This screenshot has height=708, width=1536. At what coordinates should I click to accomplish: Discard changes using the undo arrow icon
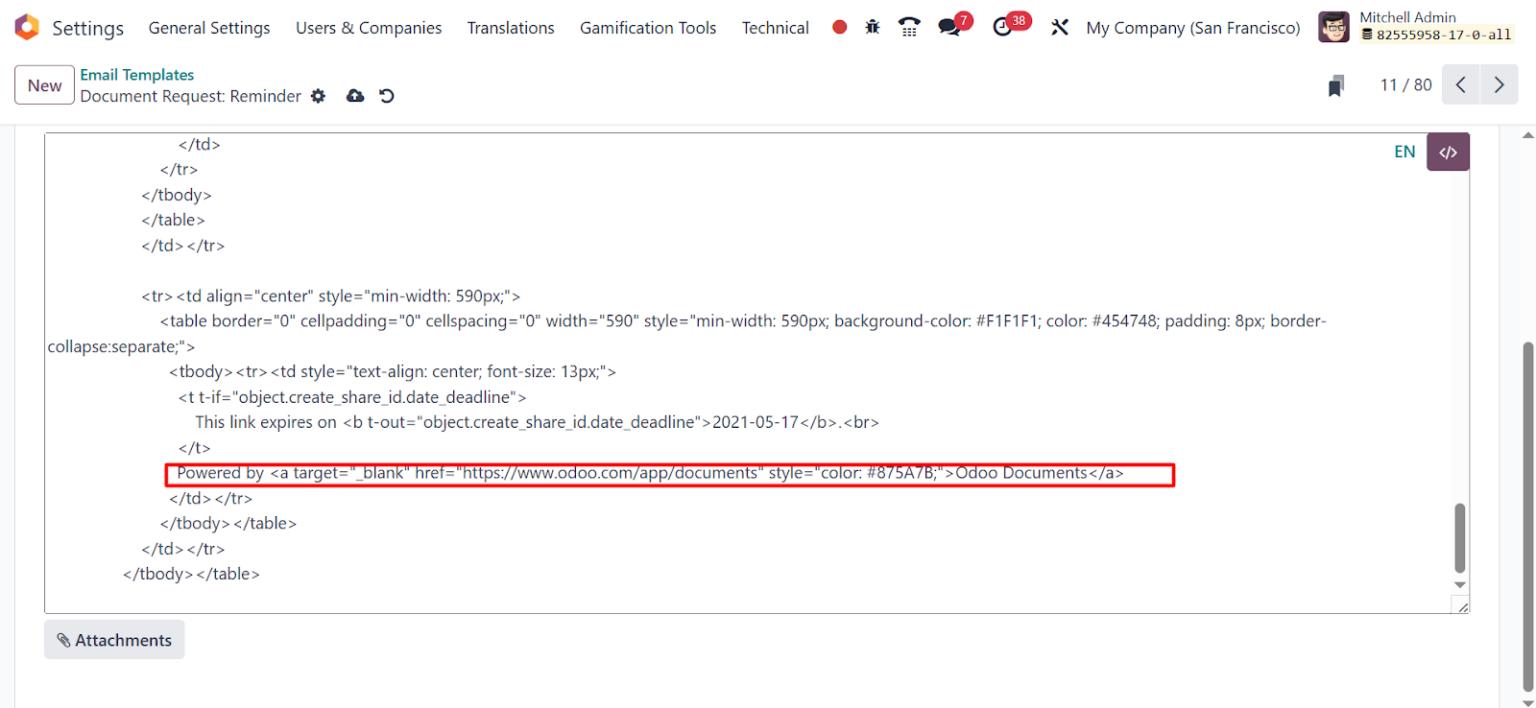(x=386, y=96)
